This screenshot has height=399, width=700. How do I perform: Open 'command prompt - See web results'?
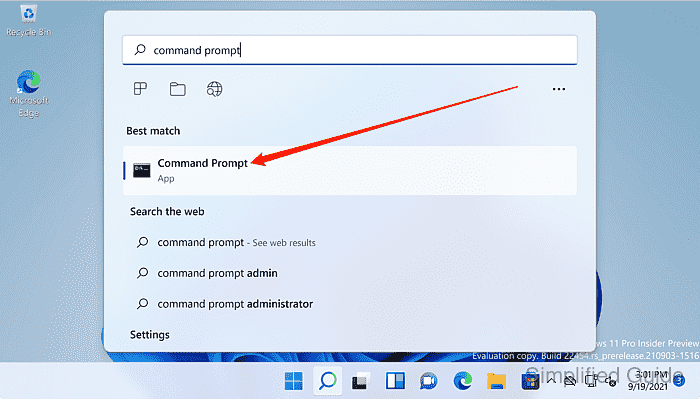pos(236,242)
